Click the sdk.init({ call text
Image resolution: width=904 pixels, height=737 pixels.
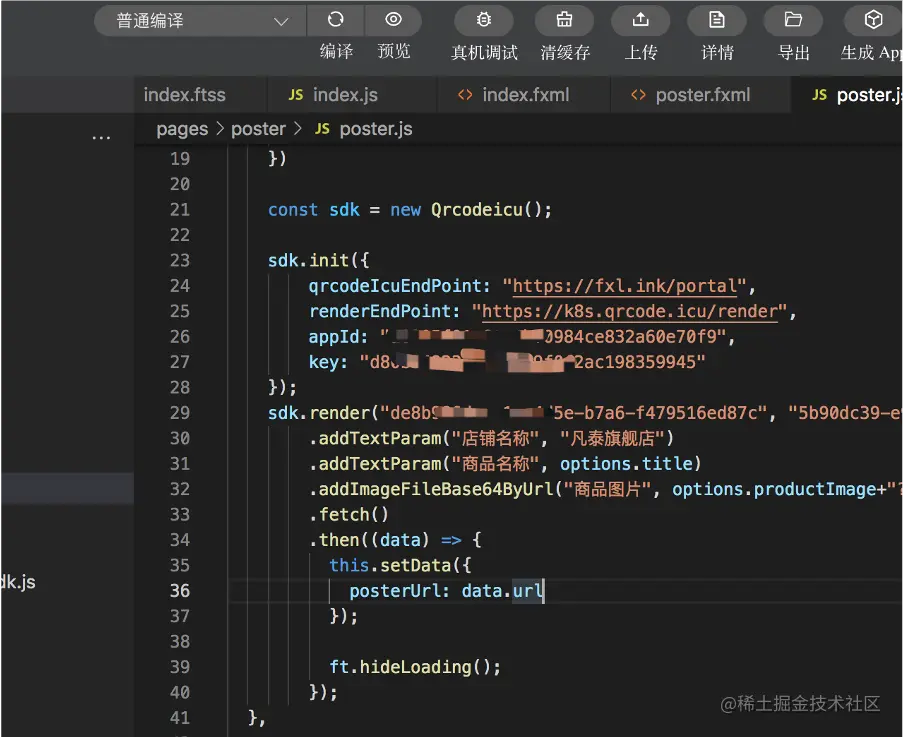click(318, 261)
